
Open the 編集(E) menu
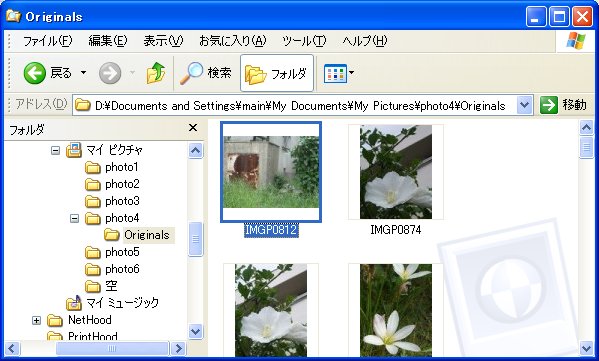[108, 40]
